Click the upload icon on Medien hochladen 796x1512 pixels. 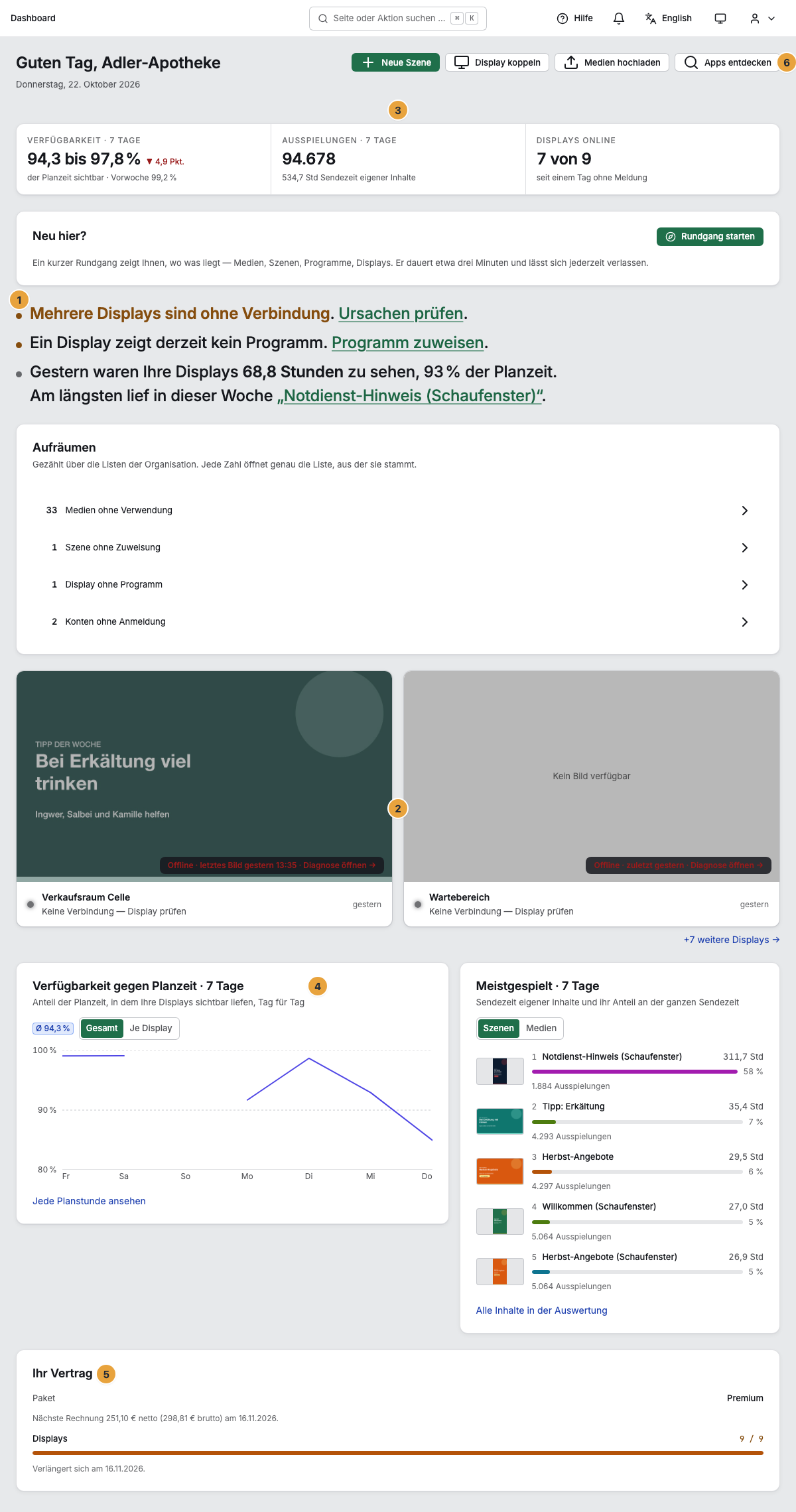(571, 62)
